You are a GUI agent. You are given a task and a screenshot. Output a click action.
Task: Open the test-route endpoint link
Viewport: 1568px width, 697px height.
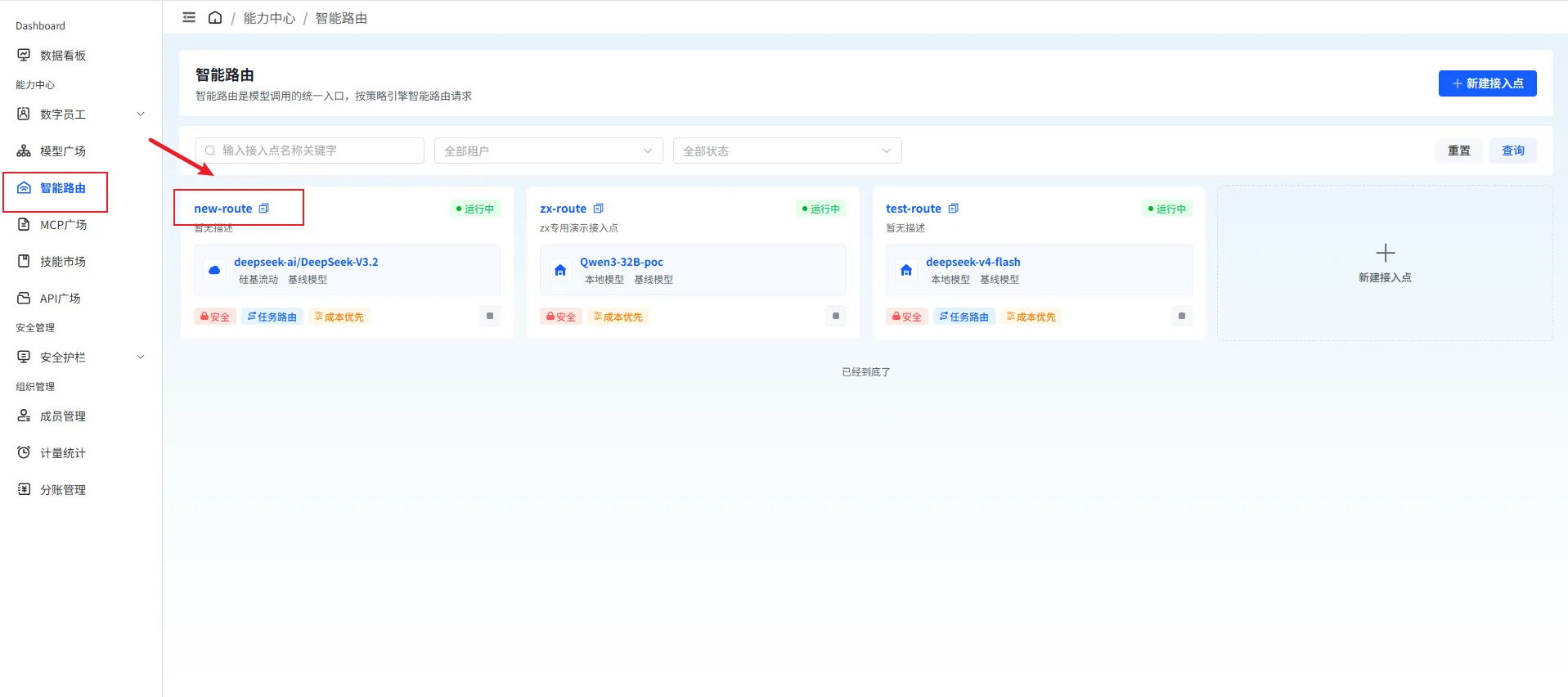913,209
